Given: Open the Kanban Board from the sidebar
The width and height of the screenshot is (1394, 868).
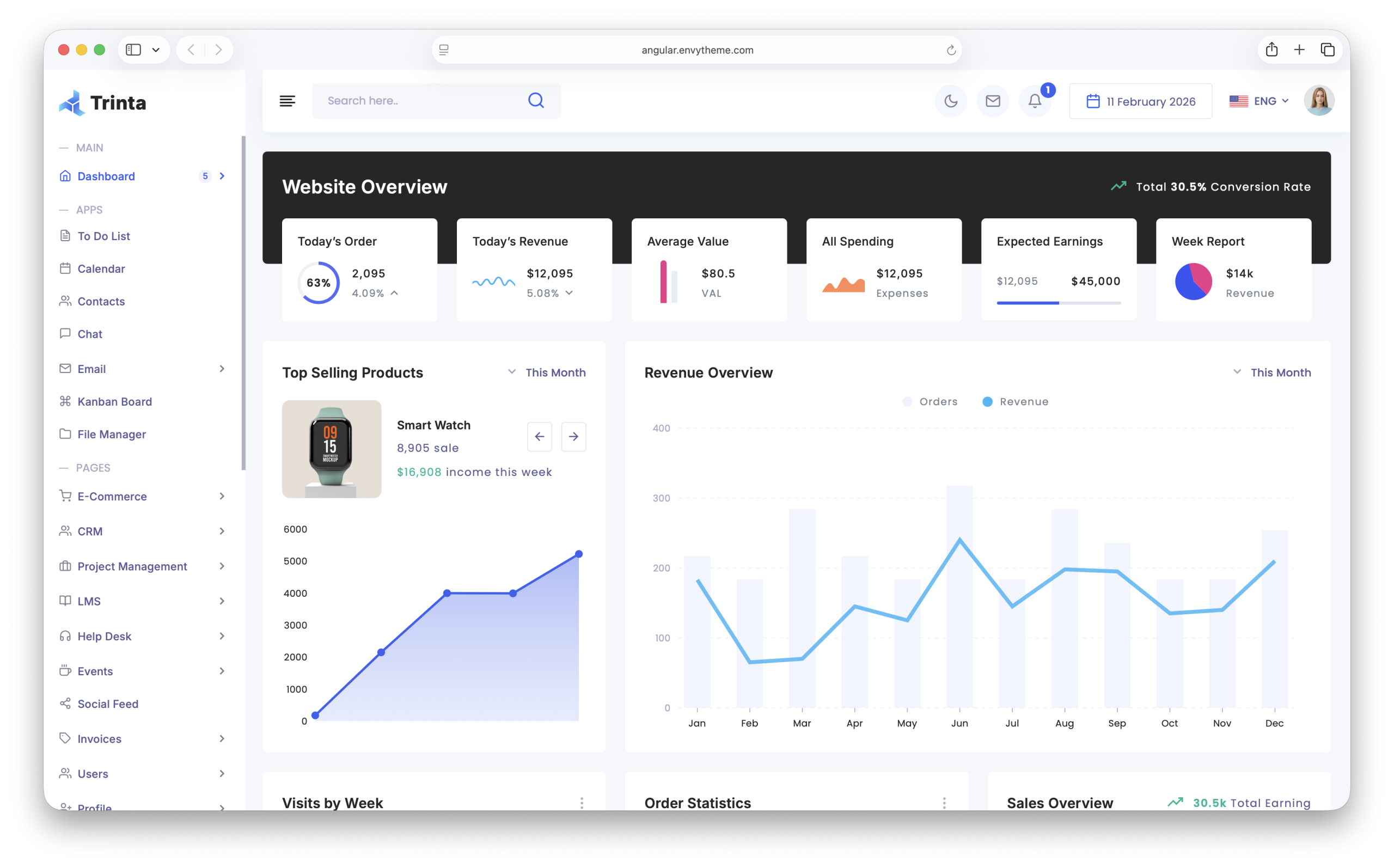Looking at the screenshot, I should pyautogui.click(x=114, y=401).
